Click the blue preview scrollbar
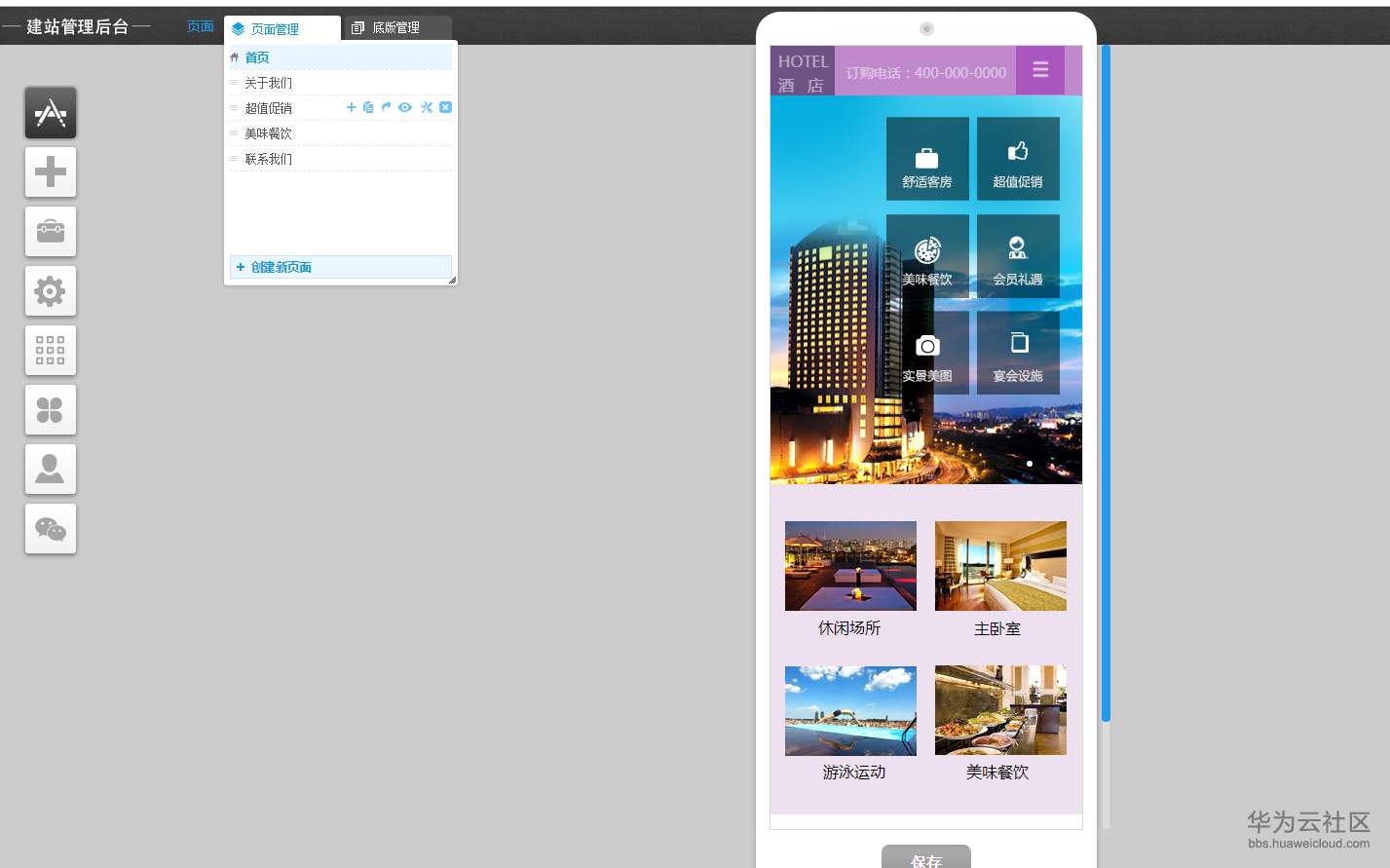1390x868 pixels. [1106, 384]
